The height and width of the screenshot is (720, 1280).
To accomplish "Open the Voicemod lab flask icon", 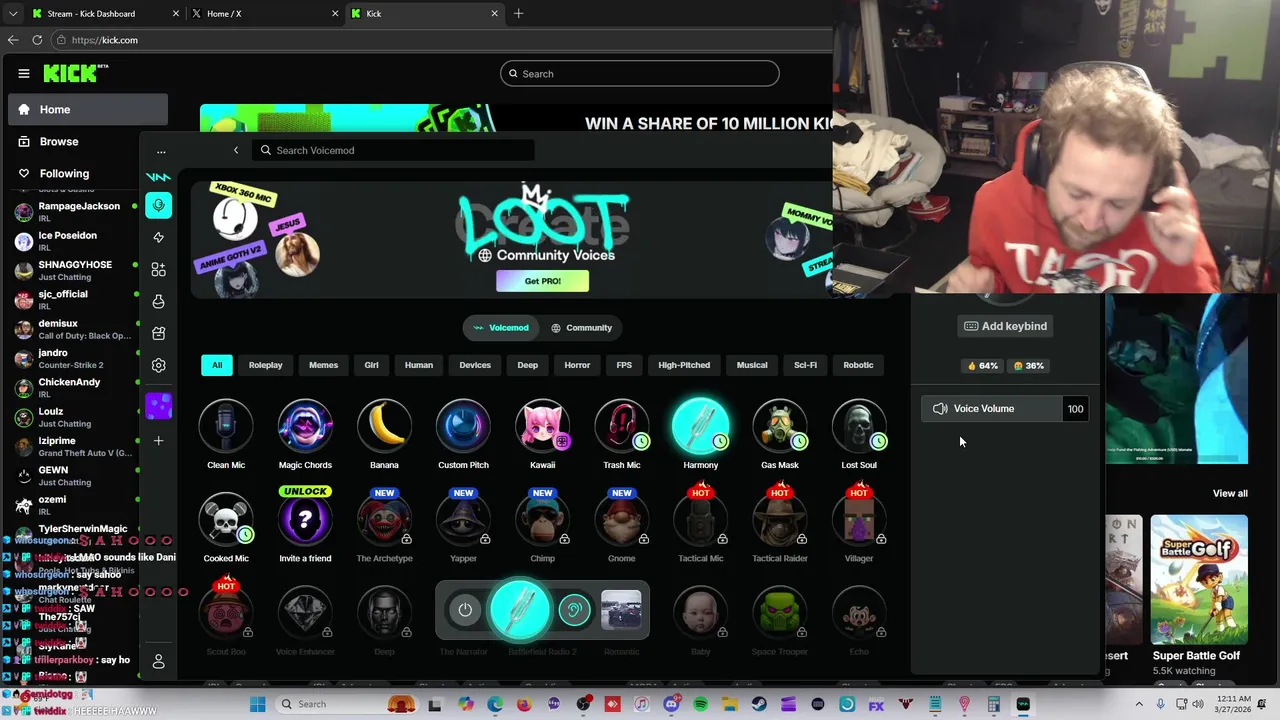I will [158, 301].
